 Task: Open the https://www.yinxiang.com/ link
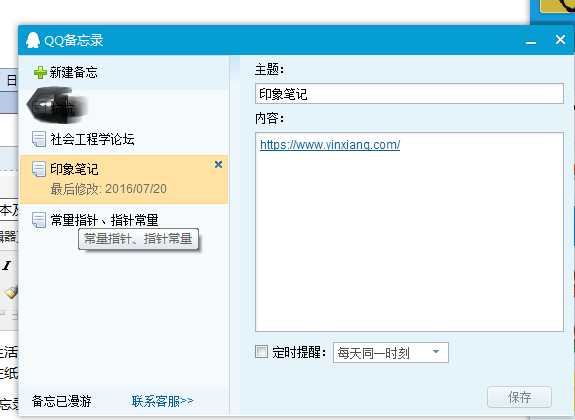click(330, 145)
